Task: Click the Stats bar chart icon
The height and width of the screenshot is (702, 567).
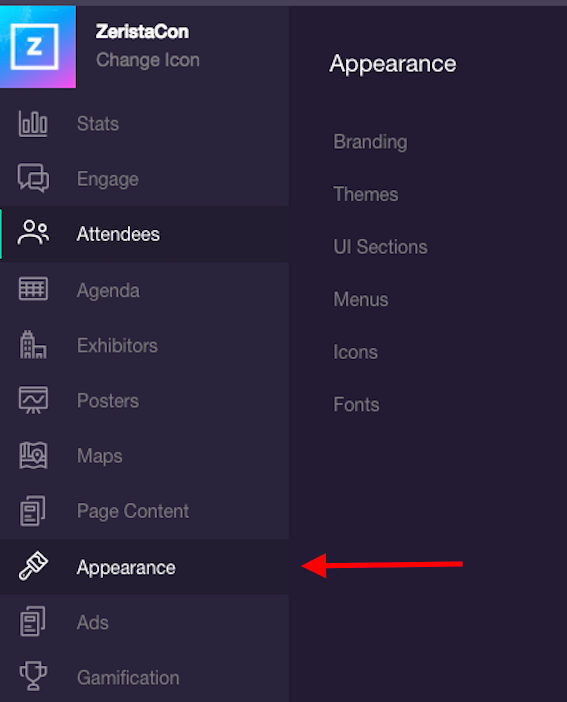Action: pyautogui.click(x=33, y=124)
